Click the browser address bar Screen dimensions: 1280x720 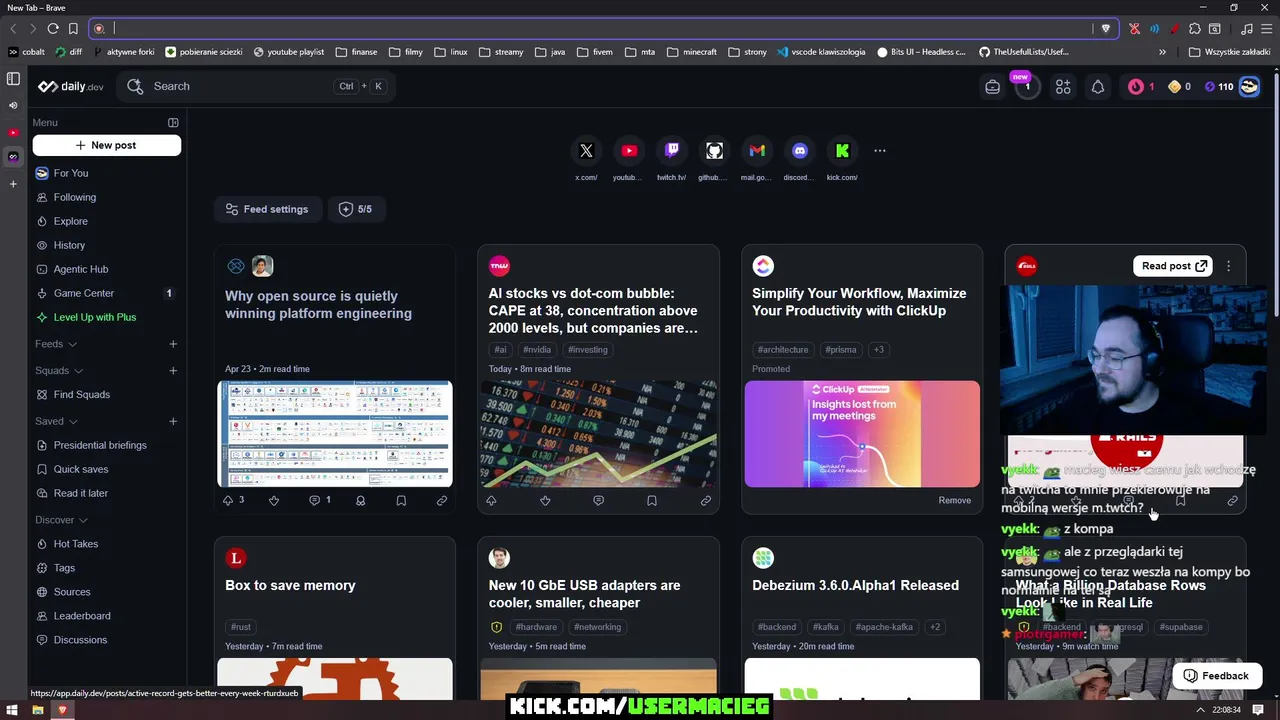600,29
